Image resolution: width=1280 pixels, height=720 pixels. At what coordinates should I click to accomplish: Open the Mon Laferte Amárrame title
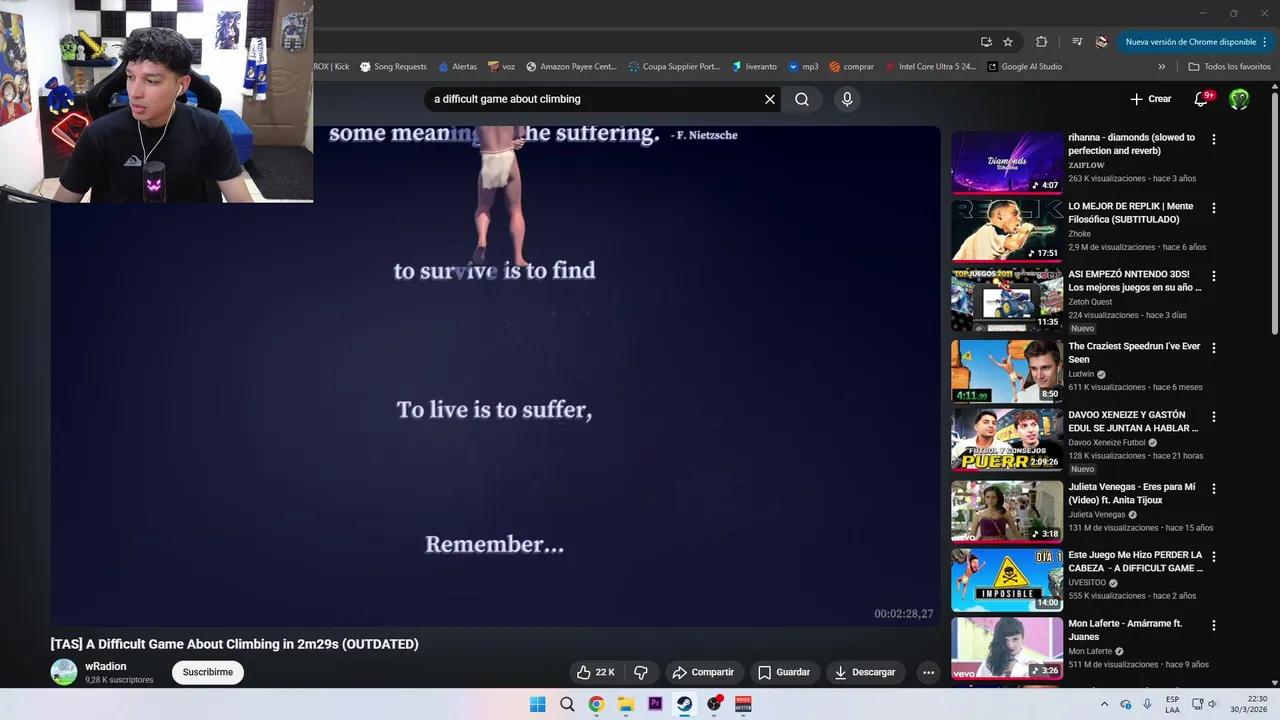pyautogui.click(x=1125, y=630)
